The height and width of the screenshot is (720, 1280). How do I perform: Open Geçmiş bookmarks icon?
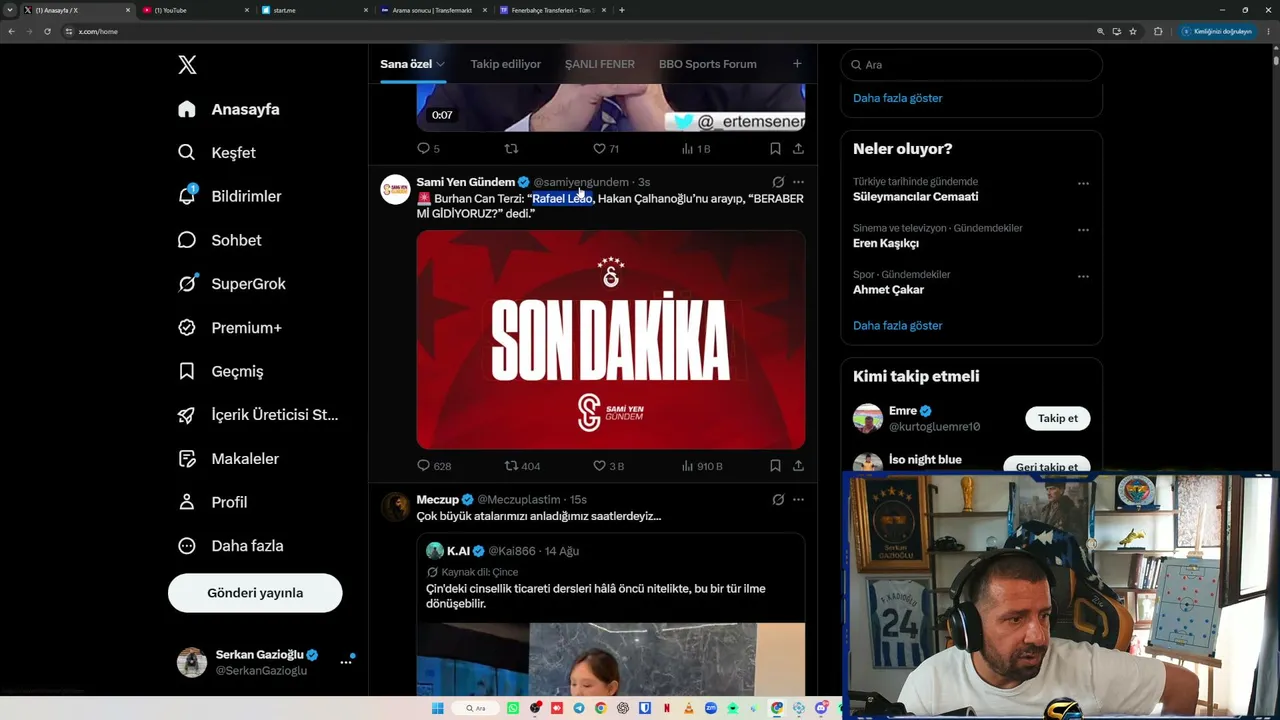tap(187, 371)
